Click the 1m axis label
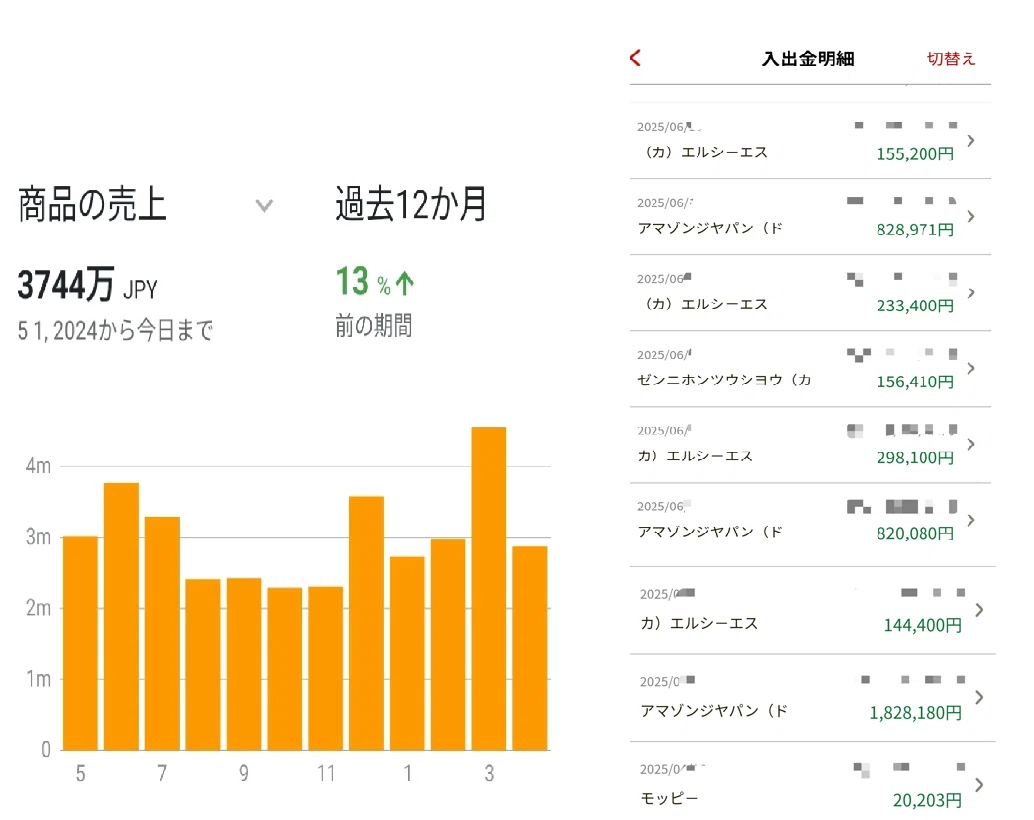This screenshot has height=820, width=1034. click(x=38, y=679)
